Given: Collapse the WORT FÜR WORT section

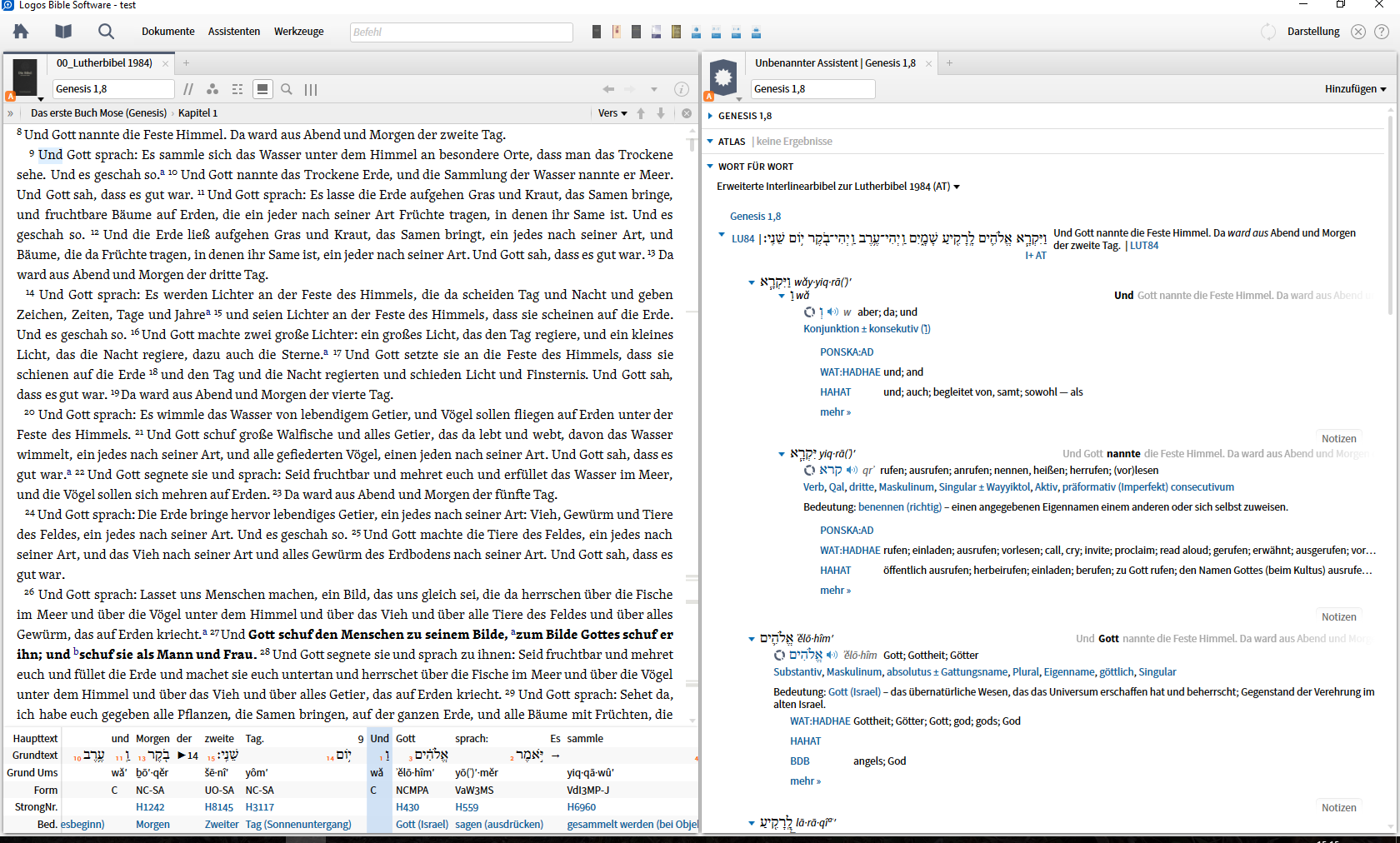Looking at the screenshot, I should pos(710,167).
